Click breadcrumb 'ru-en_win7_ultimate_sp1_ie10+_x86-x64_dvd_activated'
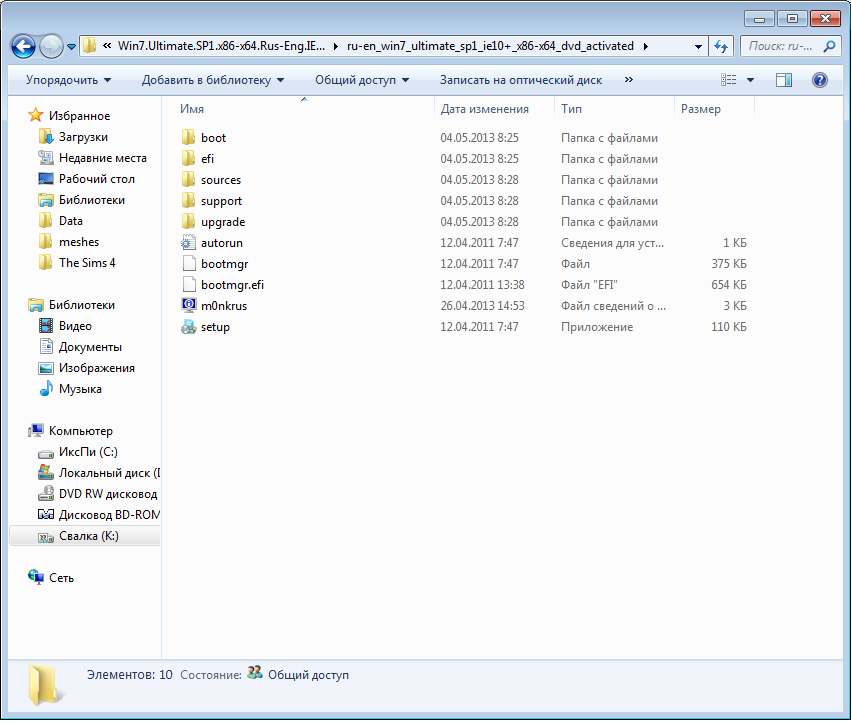 click(490, 46)
